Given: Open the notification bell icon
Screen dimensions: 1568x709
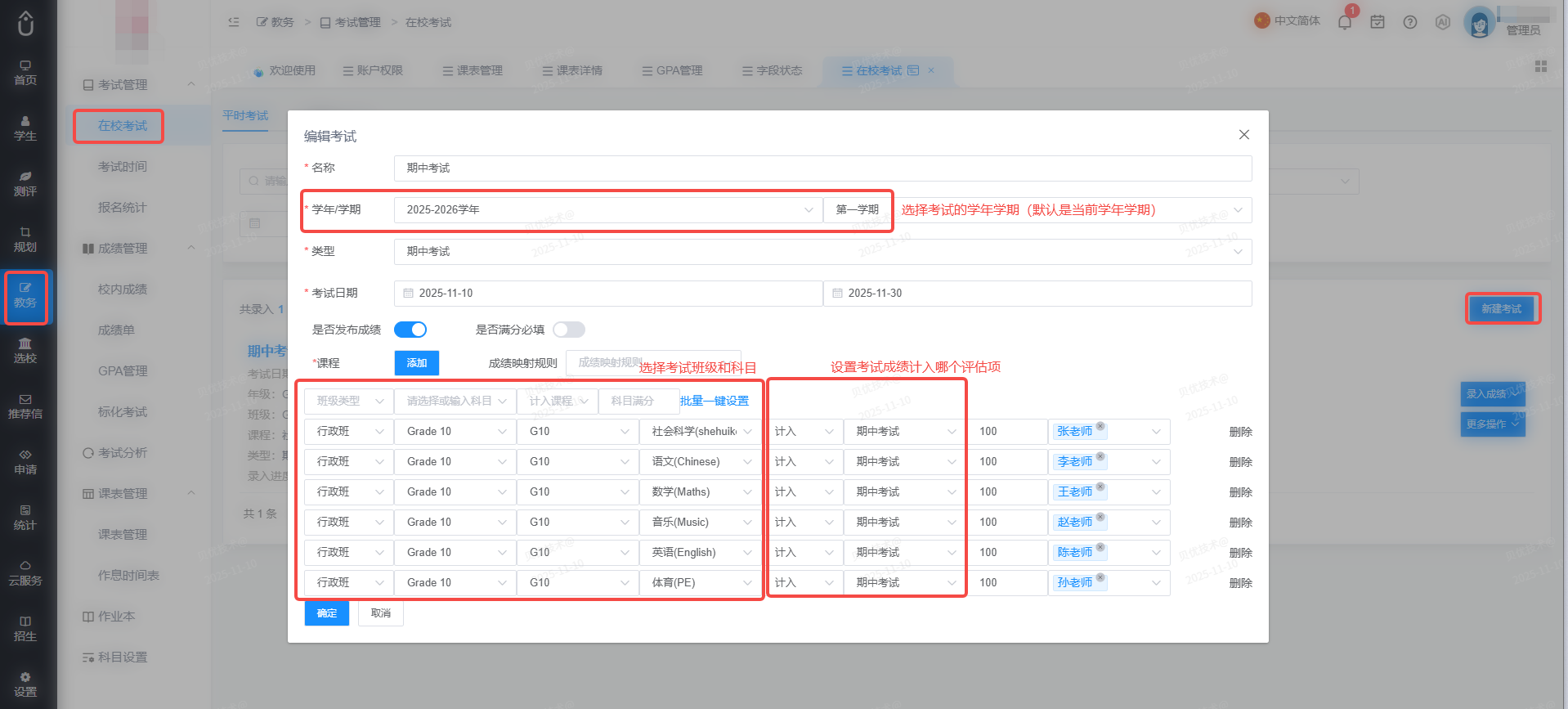Looking at the screenshot, I should click(x=1345, y=22).
